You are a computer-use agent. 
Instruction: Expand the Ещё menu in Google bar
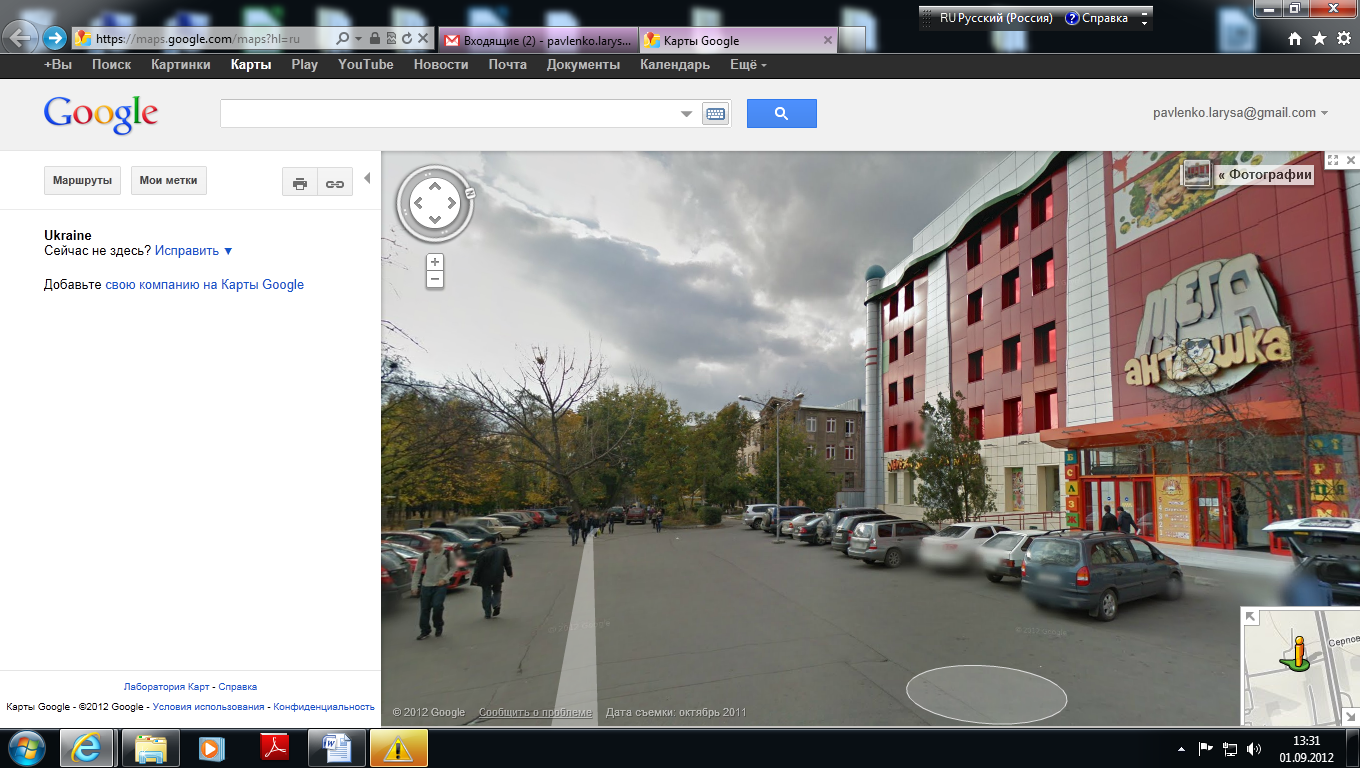pyautogui.click(x=748, y=65)
